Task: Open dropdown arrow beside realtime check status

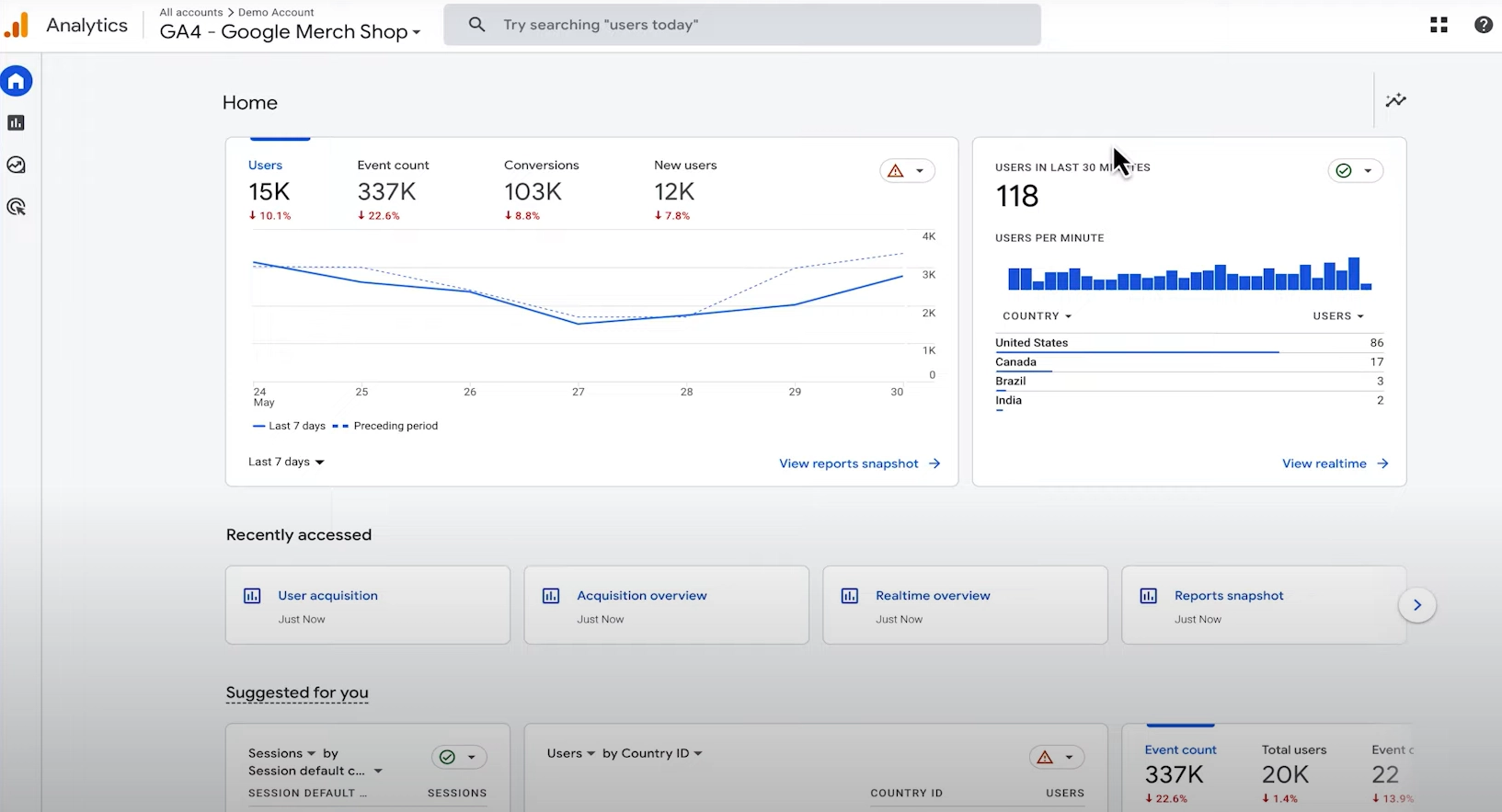Action: tap(1368, 171)
